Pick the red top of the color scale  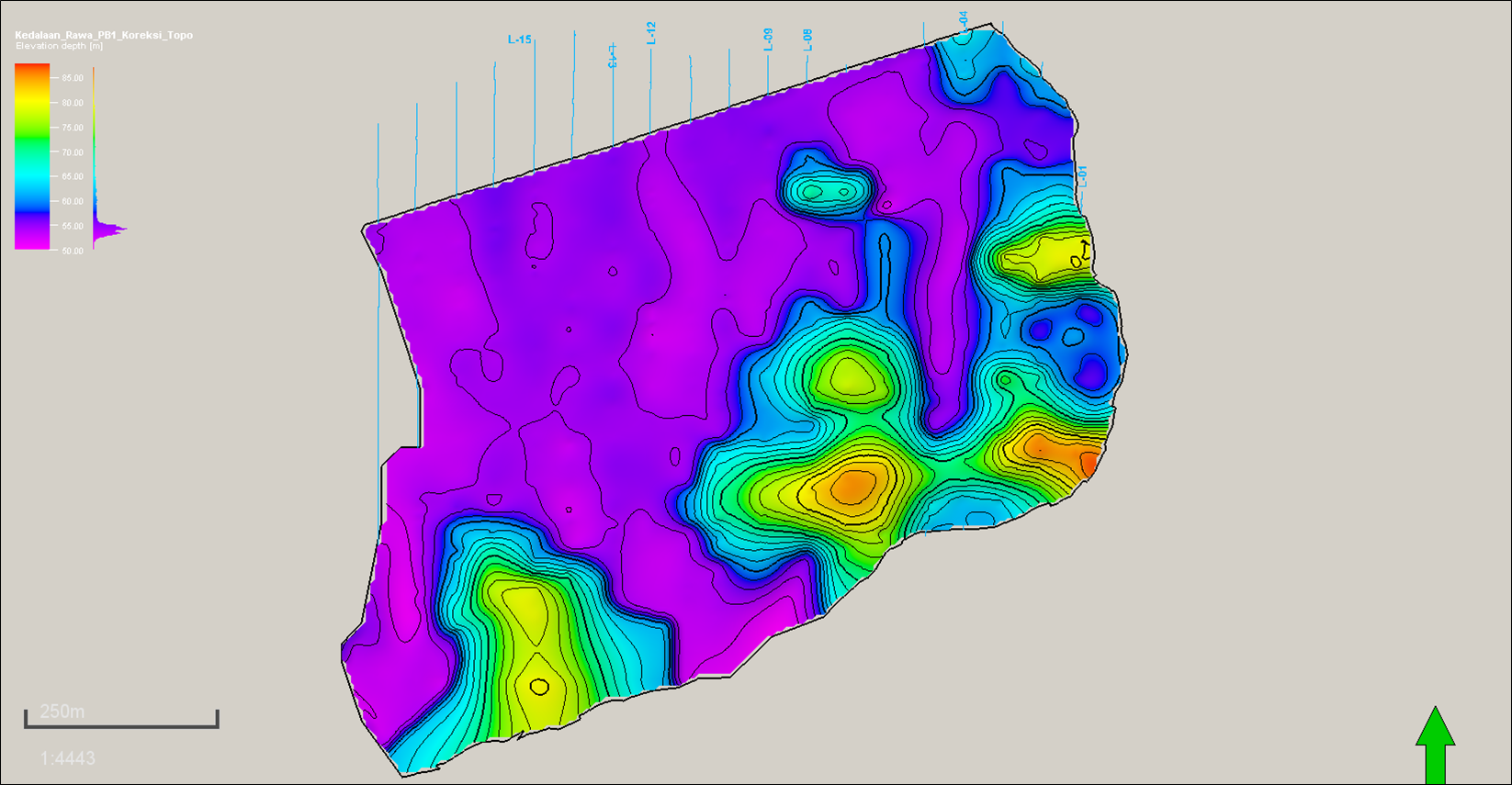[32, 69]
